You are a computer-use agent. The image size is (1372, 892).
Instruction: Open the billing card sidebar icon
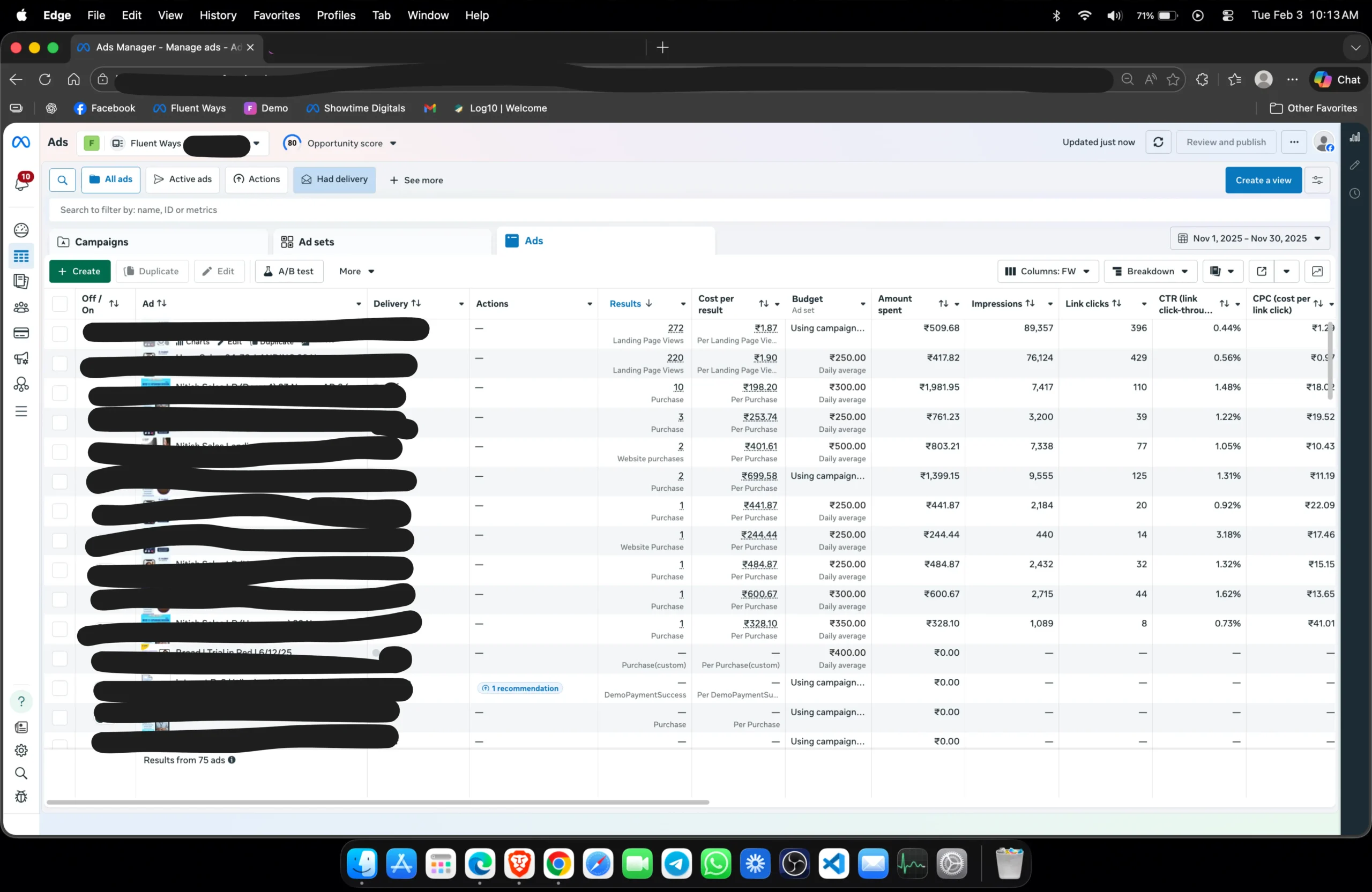21,333
